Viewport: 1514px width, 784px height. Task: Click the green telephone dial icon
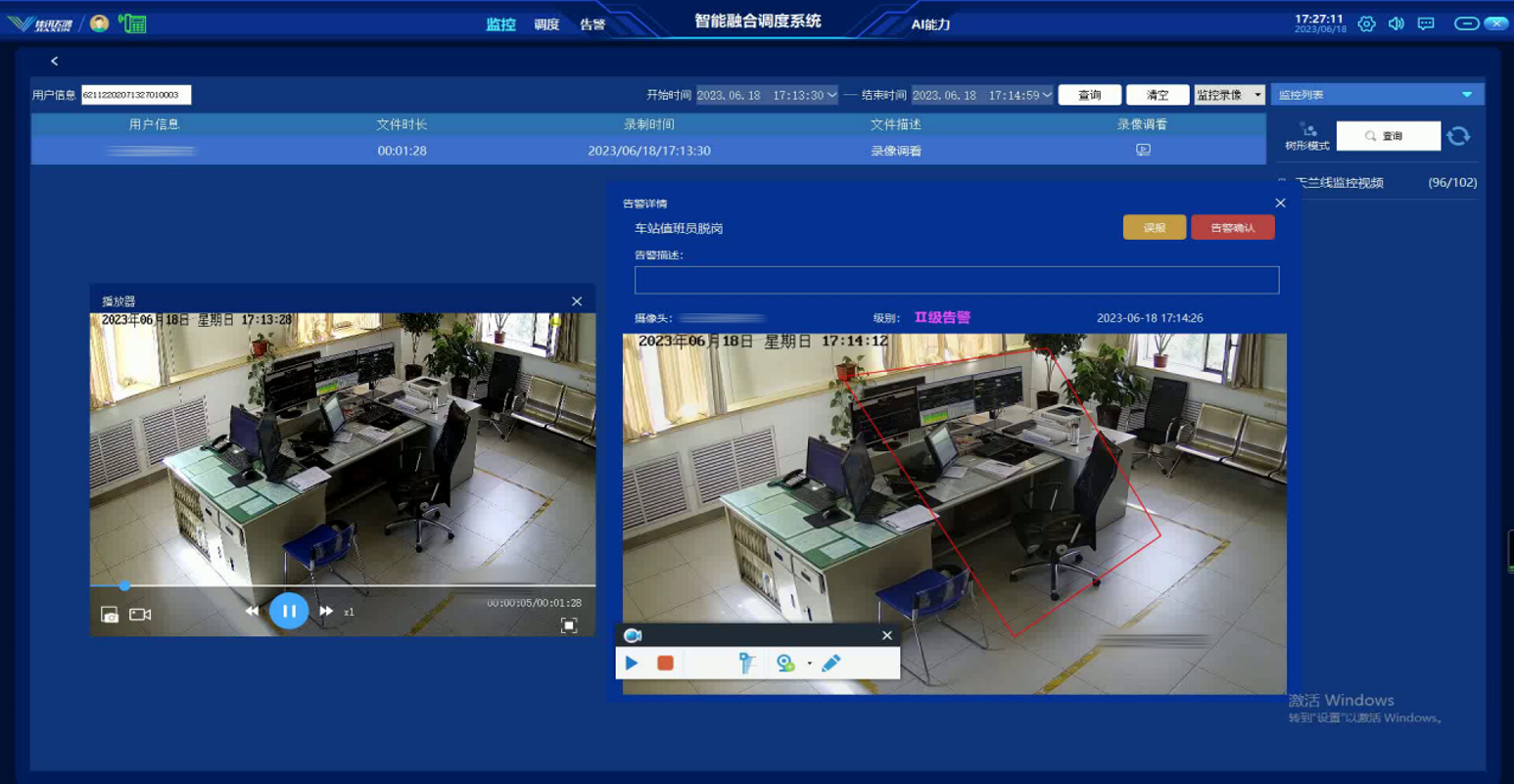click(132, 23)
